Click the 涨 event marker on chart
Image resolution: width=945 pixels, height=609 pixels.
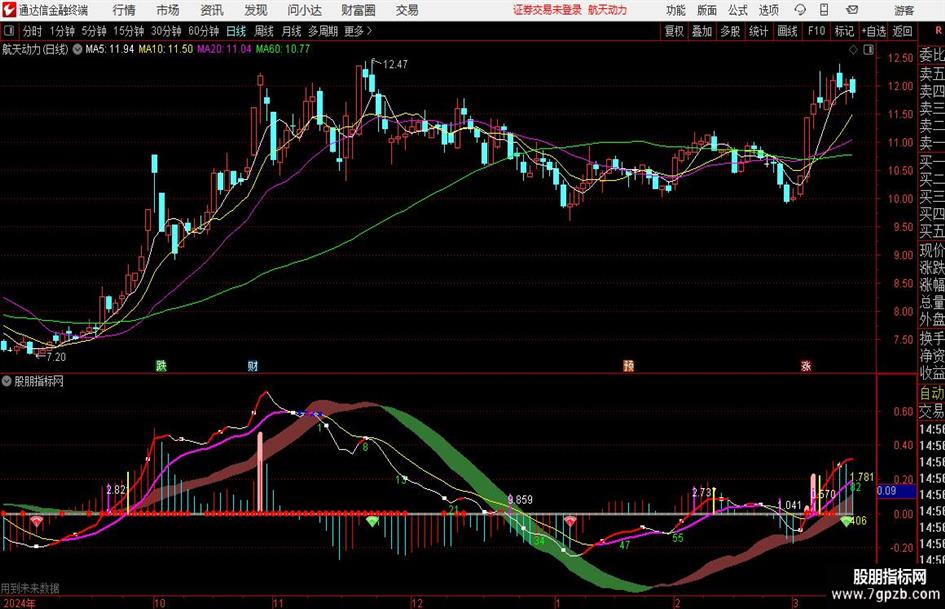click(x=806, y=365)
